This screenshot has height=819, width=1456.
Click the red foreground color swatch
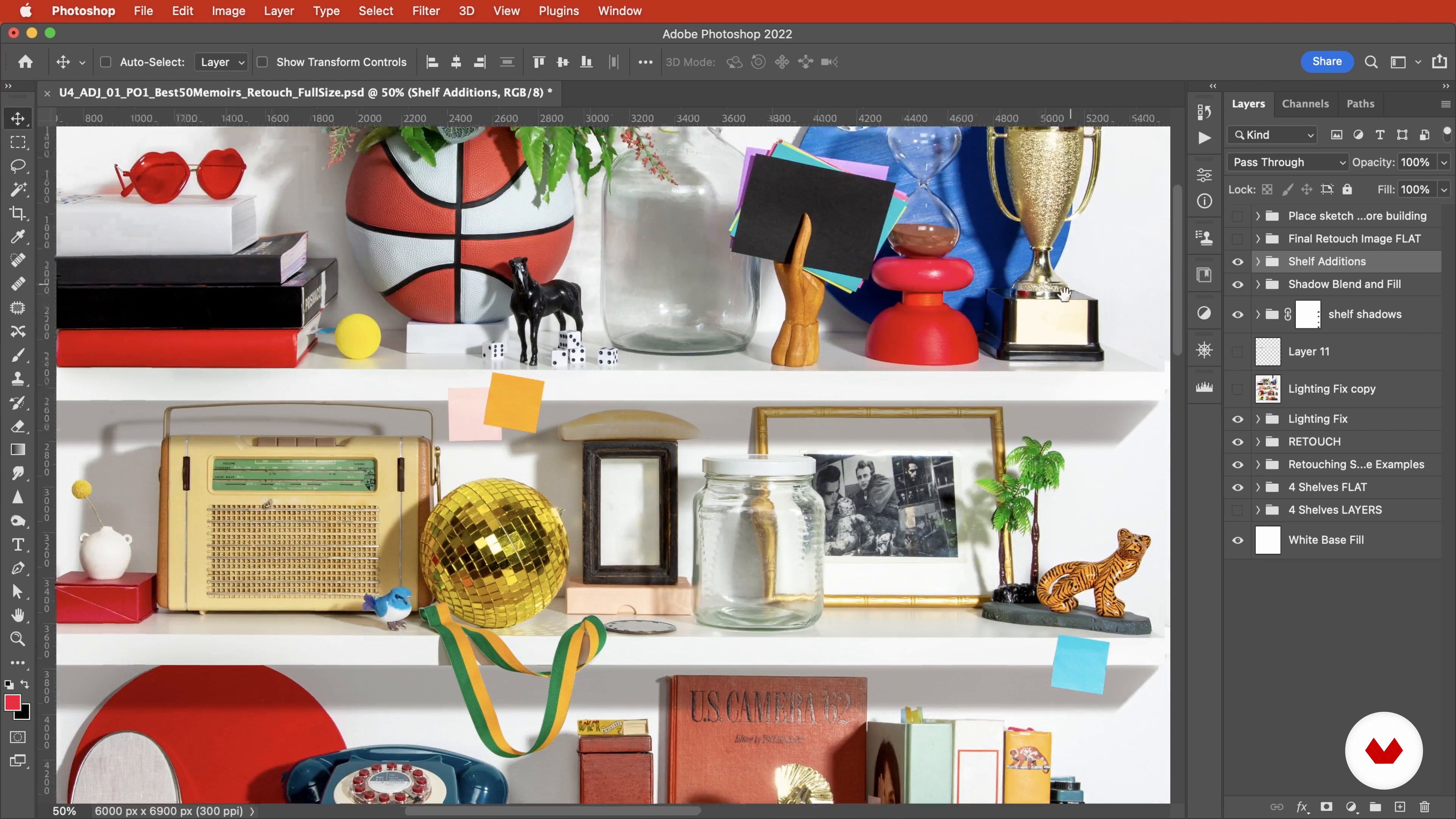13,703
